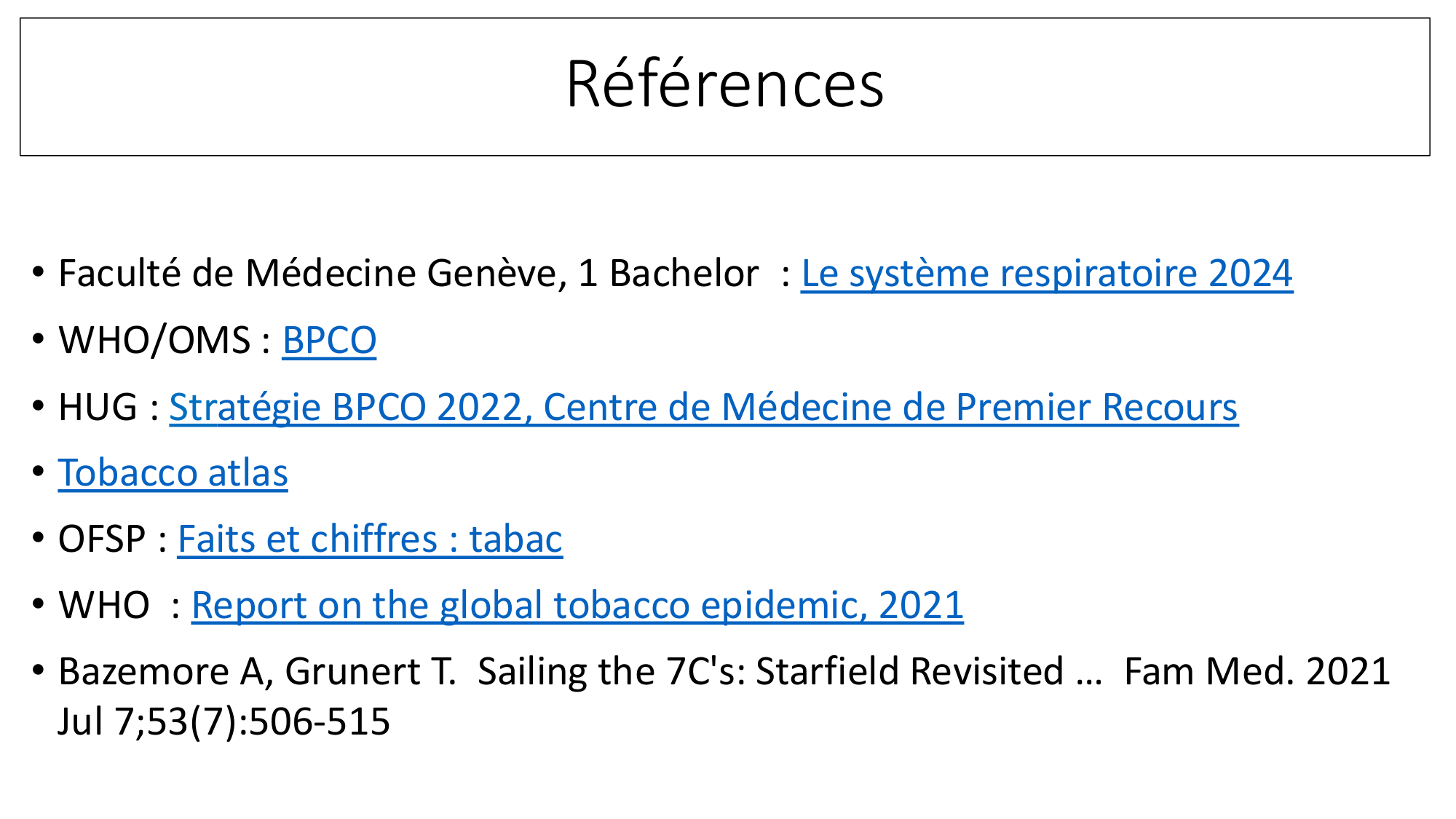Image resolution: width=1456 pixels, height=819 pixels.
Task: Click the WHO label before the Report link
Action: pyautogui.click(x=104, y=606)
